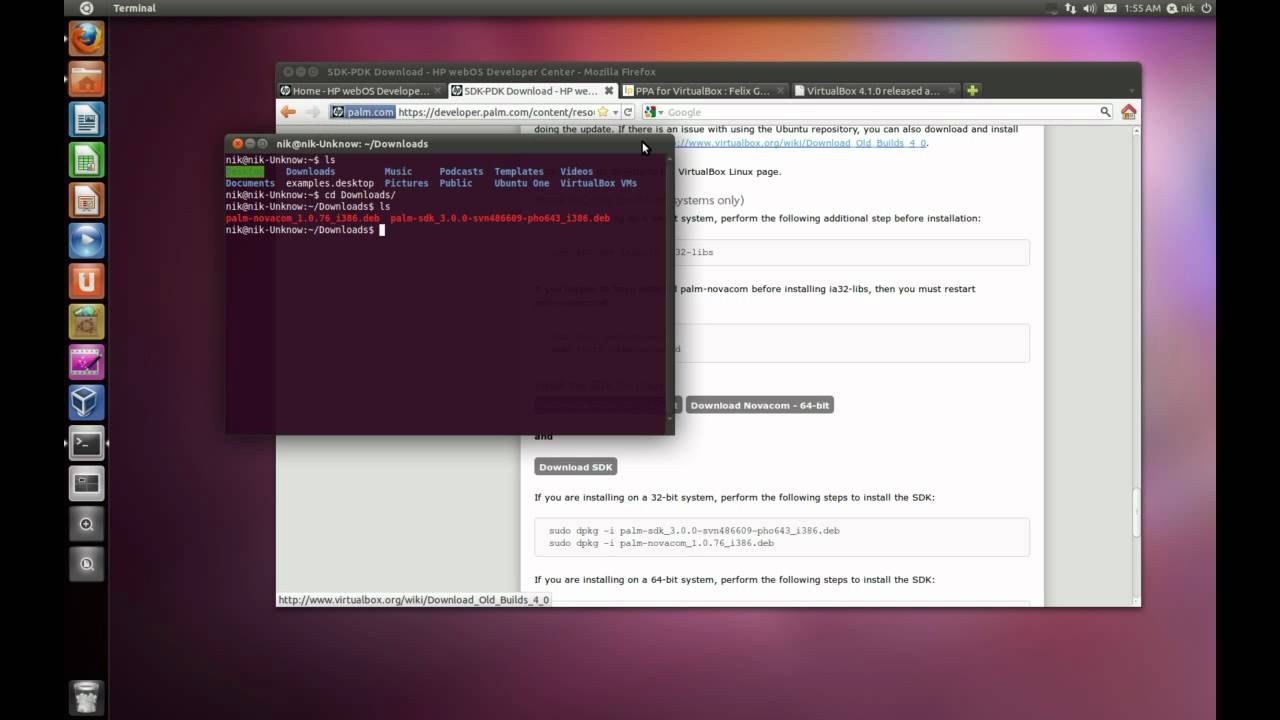This screenshot has width=1280, height=720.
Task: Click palm-sdk_3.0.0 deb filename in terminal
Action: point(500,218)
